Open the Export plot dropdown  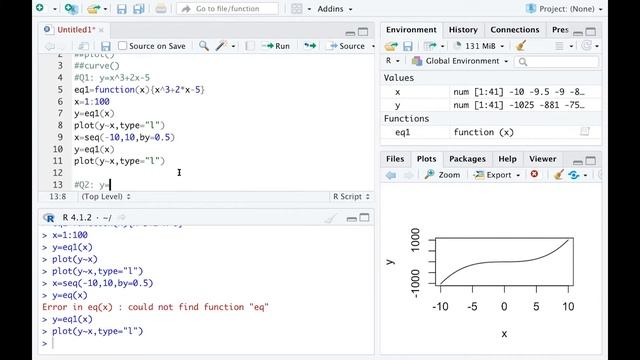(x=497, y=175)
